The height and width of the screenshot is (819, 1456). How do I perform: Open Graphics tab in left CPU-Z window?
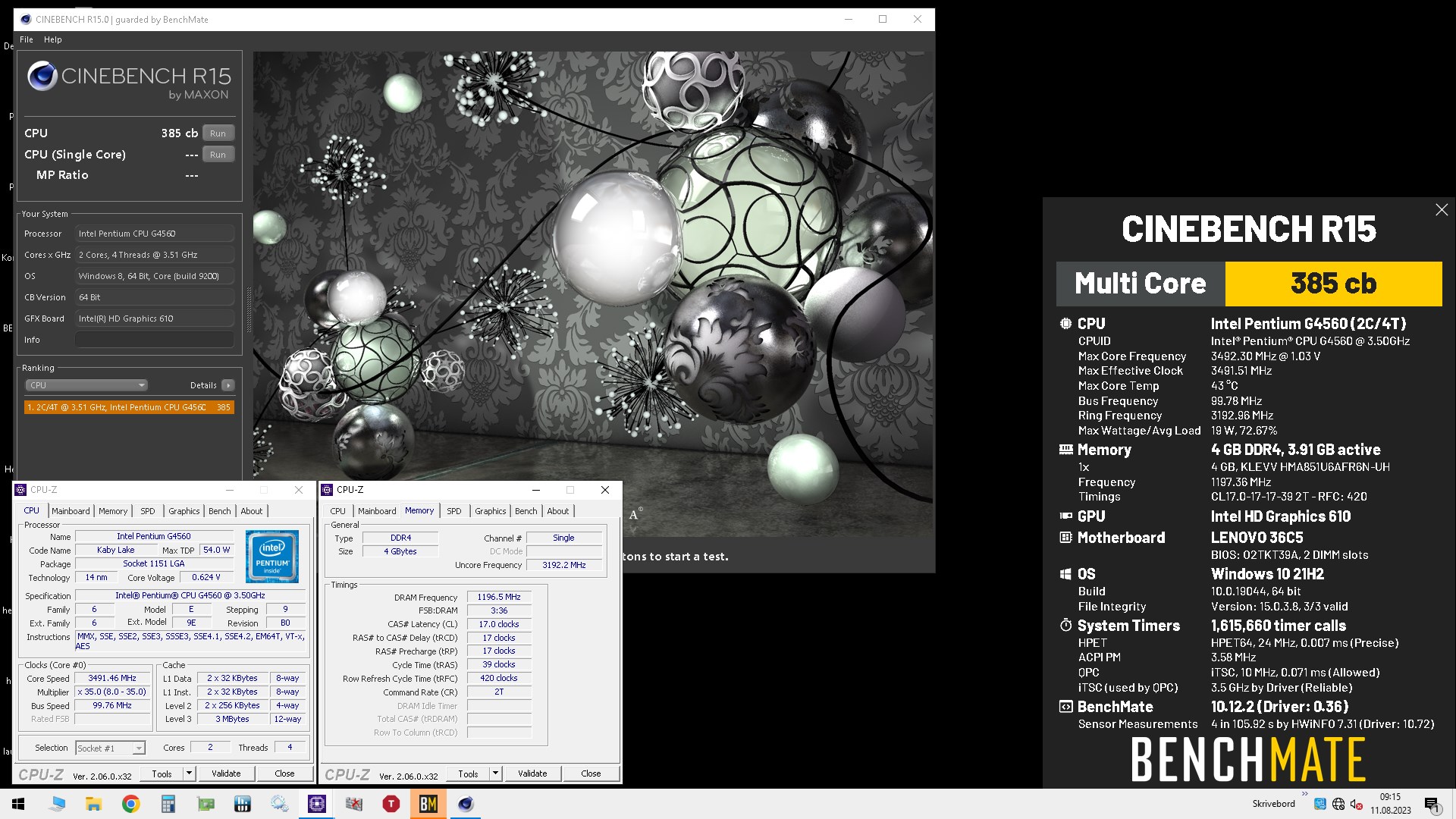coord(184,511)
